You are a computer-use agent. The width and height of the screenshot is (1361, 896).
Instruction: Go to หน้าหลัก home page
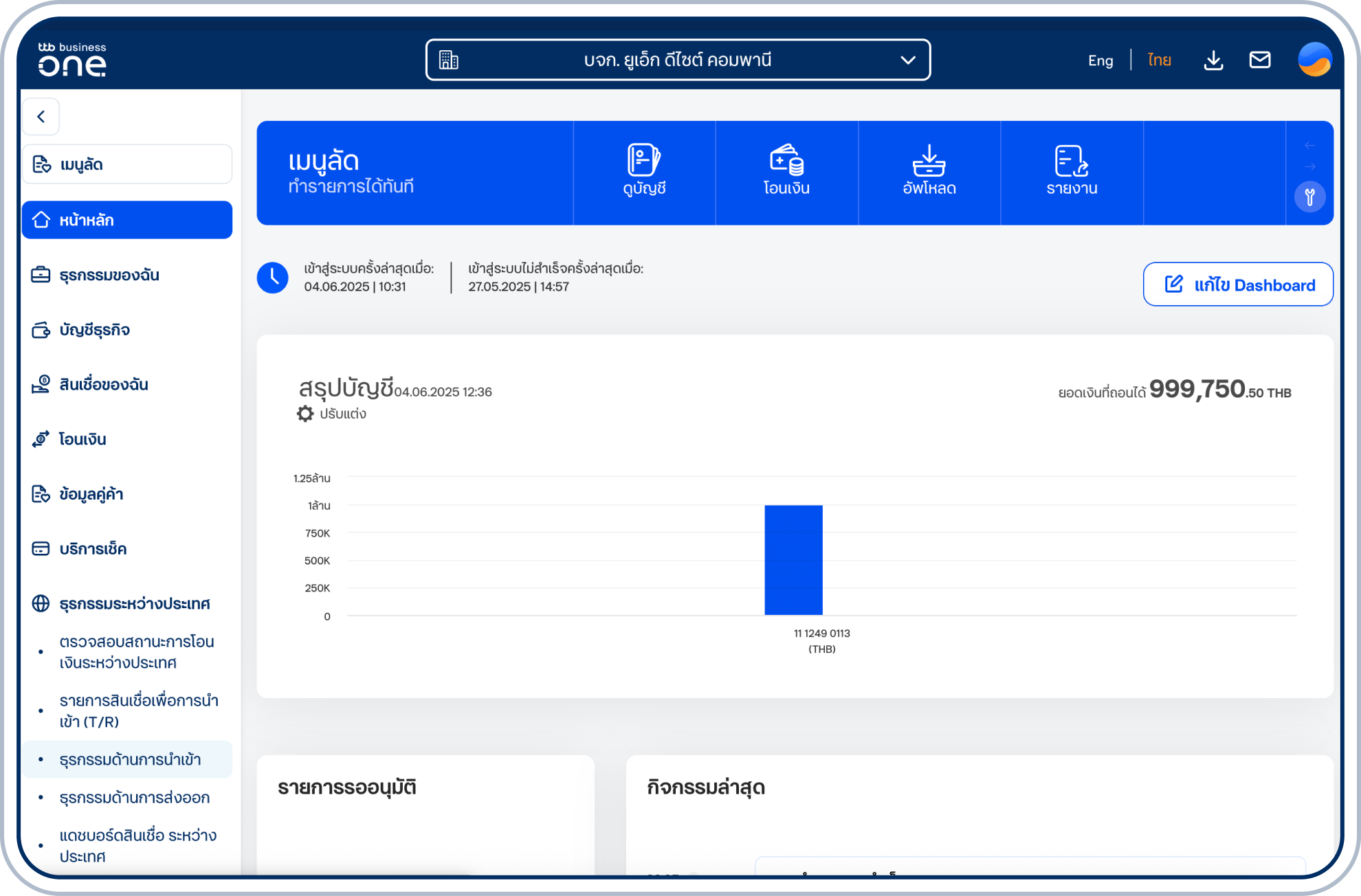[127, 220]
